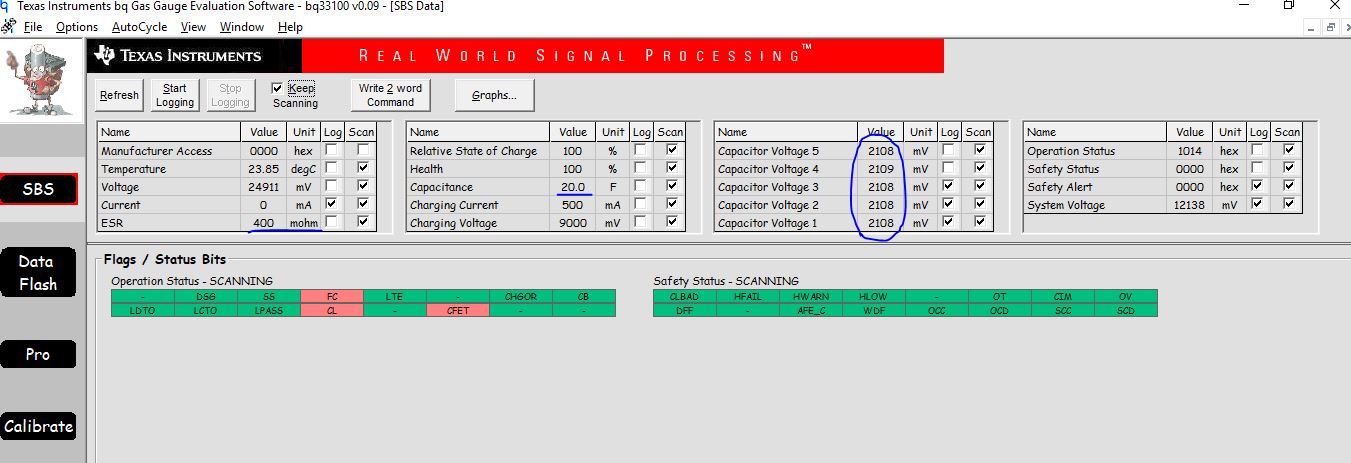Open the Graphs dialog
The width and height of the screenshot is (1351, 463).
pyautogui.click(x=494, y=95)
